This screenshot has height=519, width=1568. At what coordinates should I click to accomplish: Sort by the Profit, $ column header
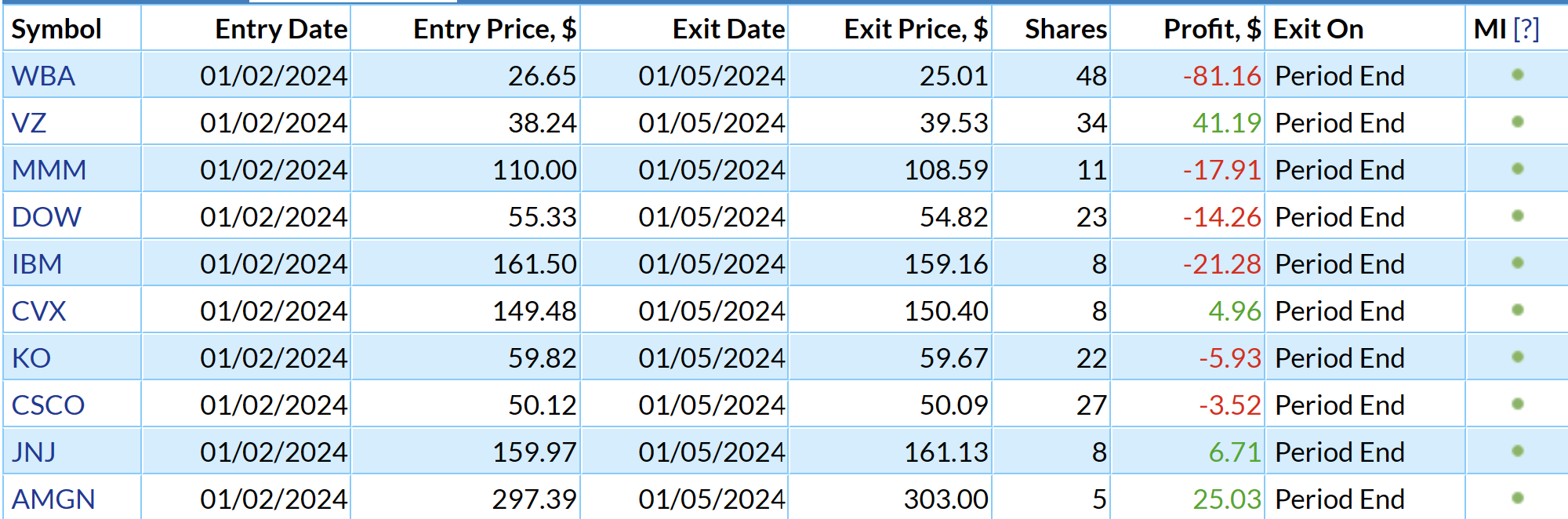coord(1212,29)
